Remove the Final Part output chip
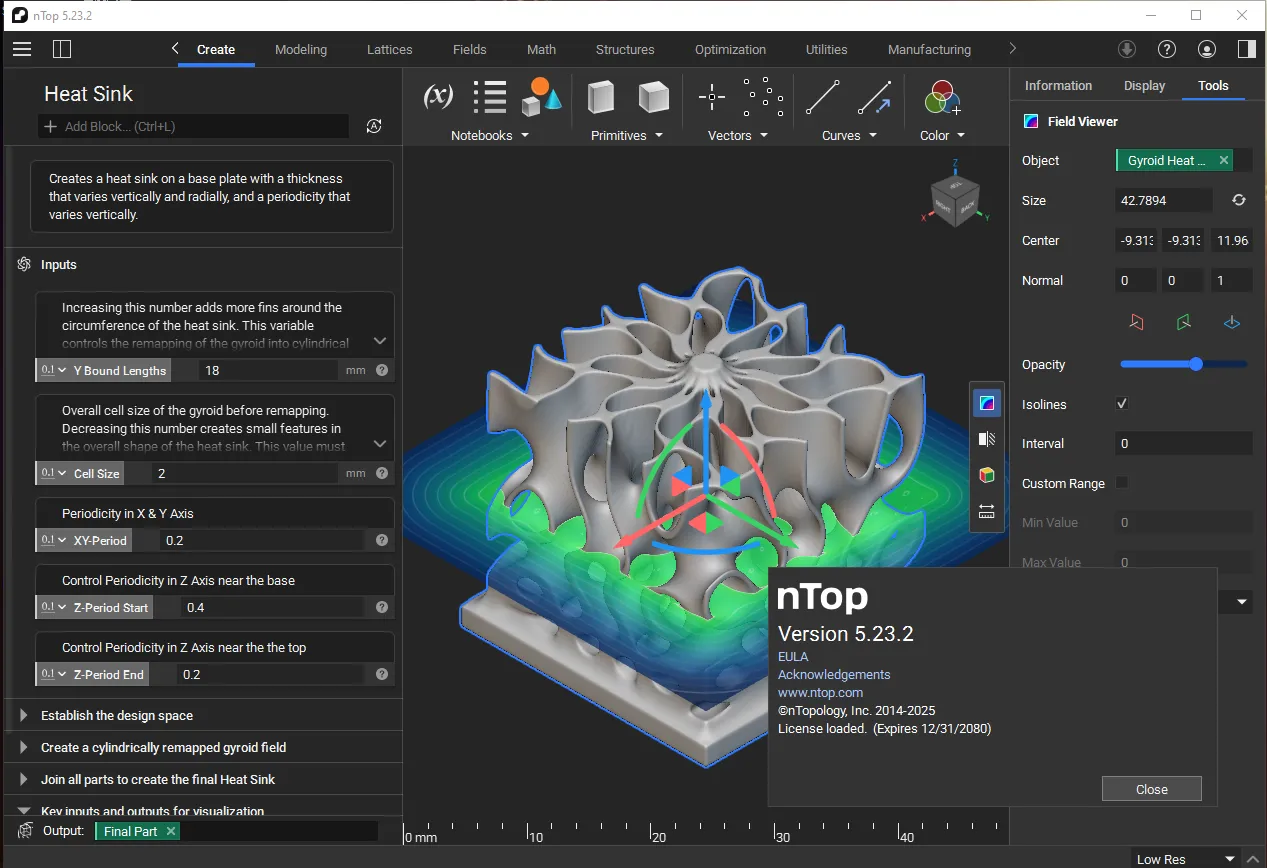 tap(171, 831)
